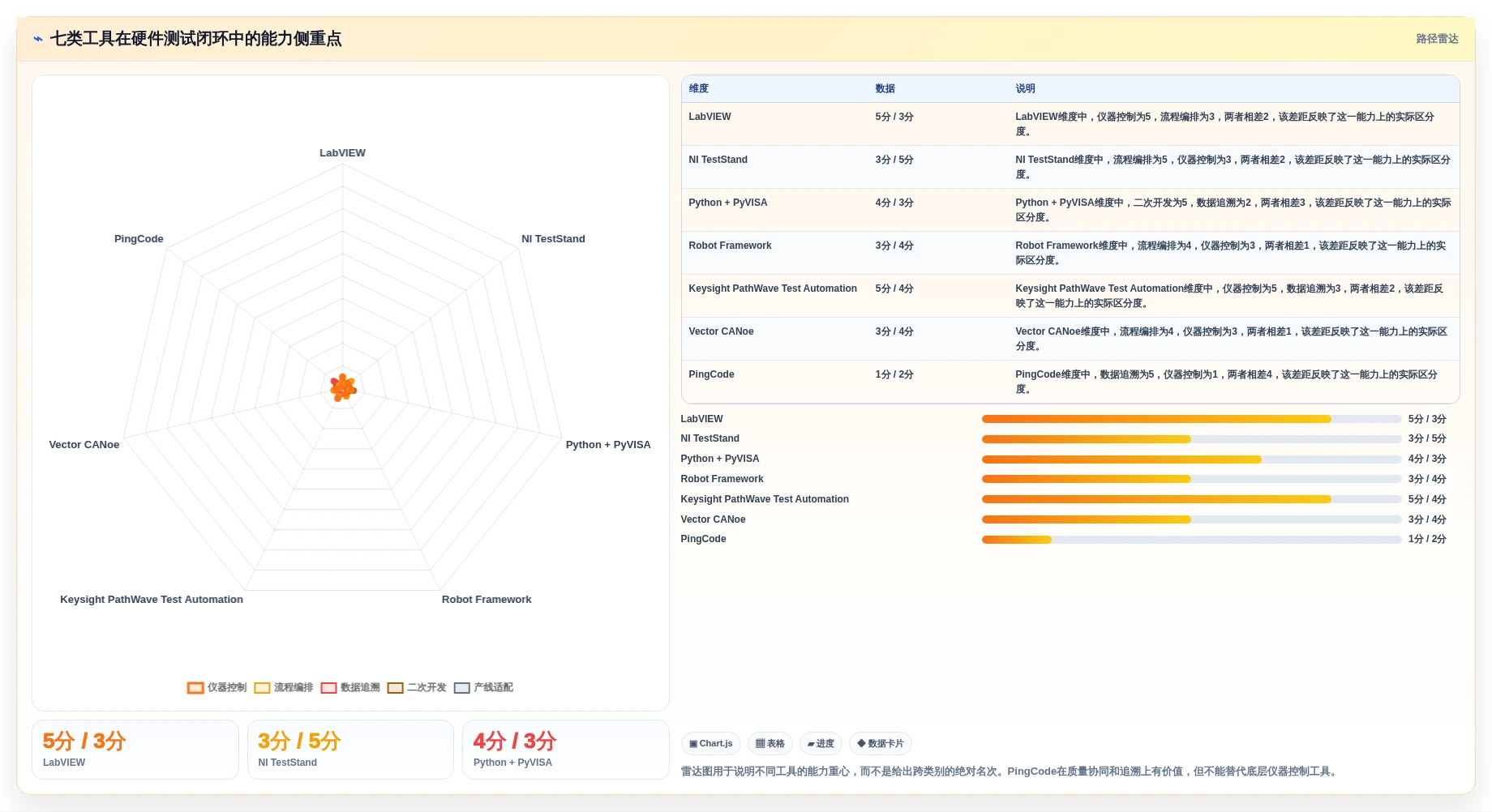Click the LabVIEW description text in table
The height and width of the screenshot is (812, 1492).
(x=1225, y=124)
